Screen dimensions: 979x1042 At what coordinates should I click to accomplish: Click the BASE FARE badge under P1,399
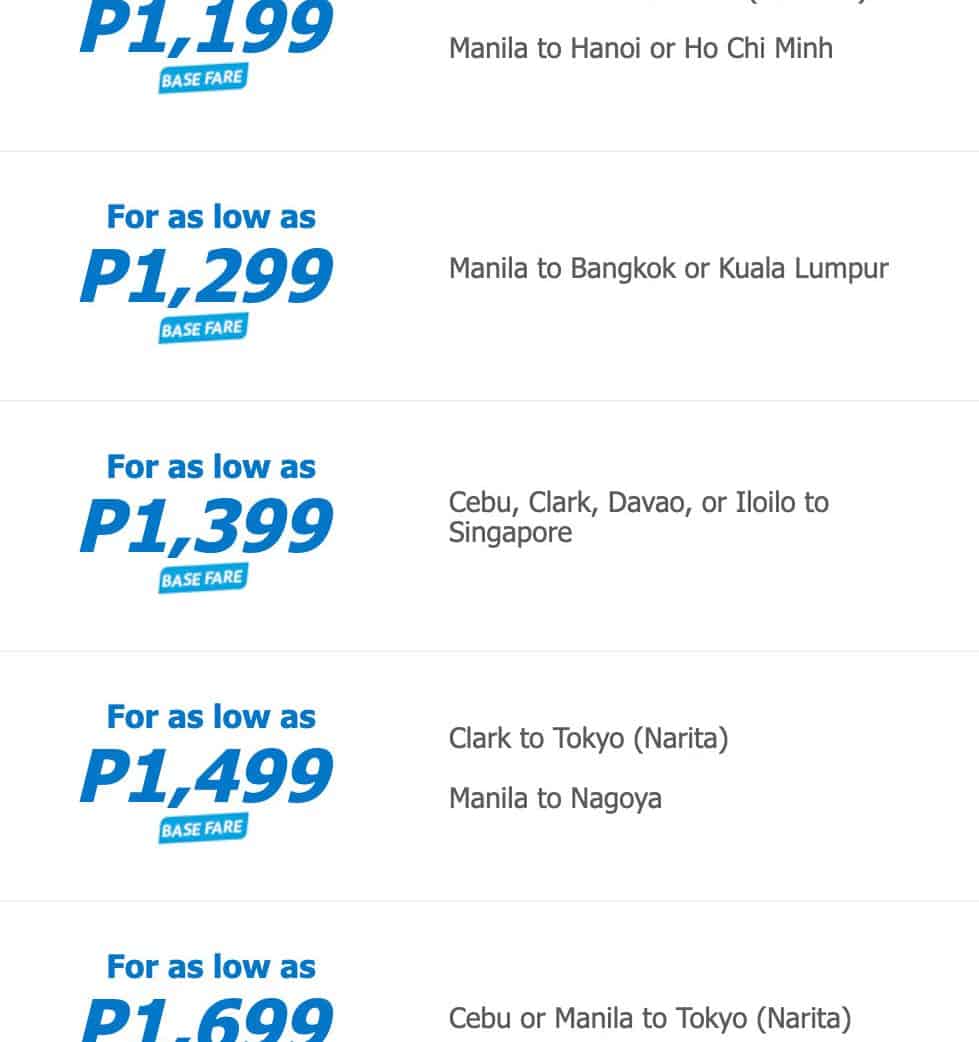coord(202,579)
